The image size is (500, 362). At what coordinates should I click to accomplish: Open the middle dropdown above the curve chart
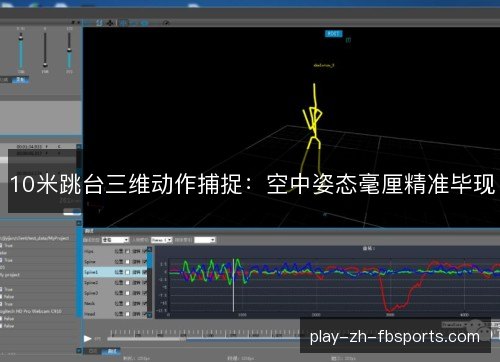pos(161,240)
